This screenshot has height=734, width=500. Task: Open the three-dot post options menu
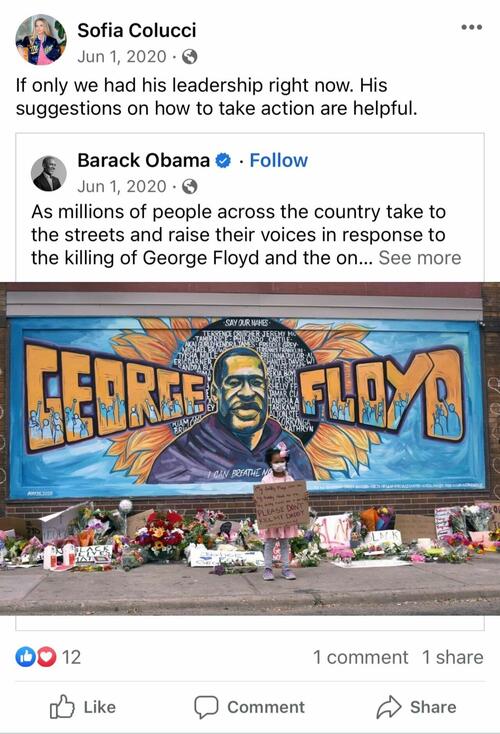[x=471, y=27]
